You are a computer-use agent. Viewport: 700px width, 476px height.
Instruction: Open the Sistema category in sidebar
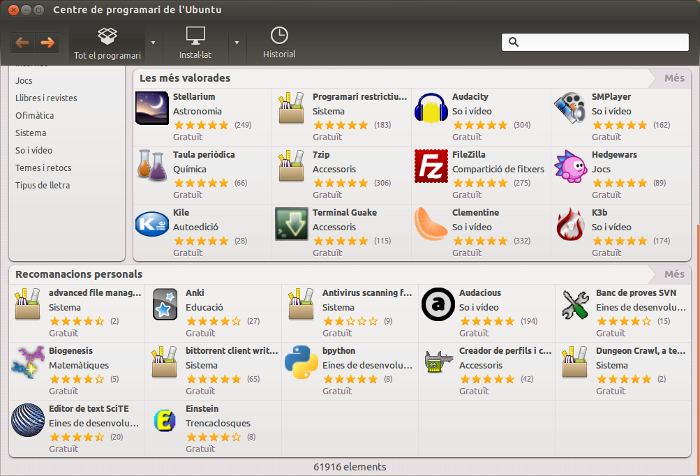(30, 133)
